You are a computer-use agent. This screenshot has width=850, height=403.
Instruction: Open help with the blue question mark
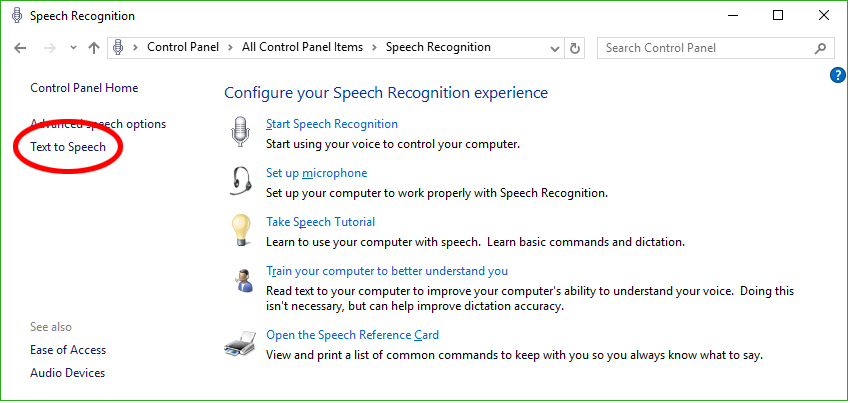[x=838, y=75]
